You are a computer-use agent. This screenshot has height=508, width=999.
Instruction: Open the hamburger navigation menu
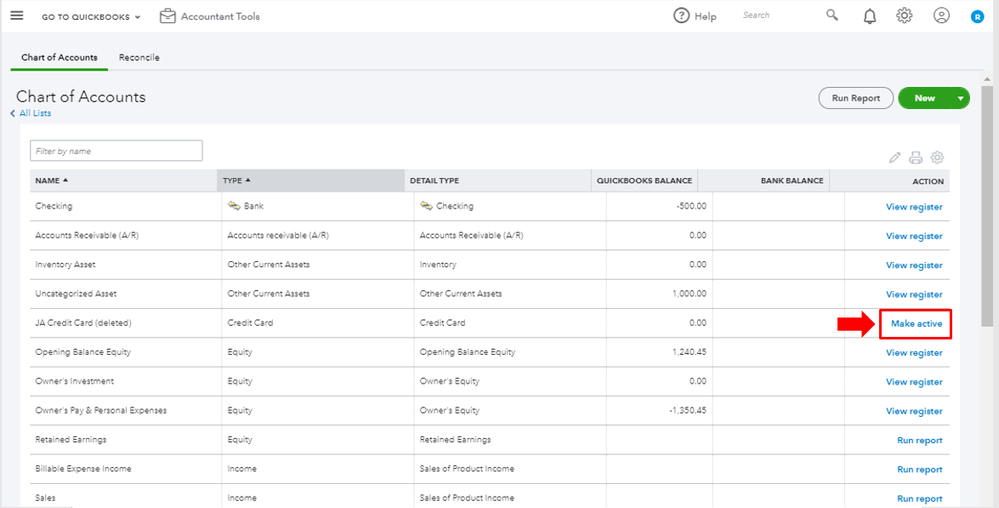click(16, 16)
